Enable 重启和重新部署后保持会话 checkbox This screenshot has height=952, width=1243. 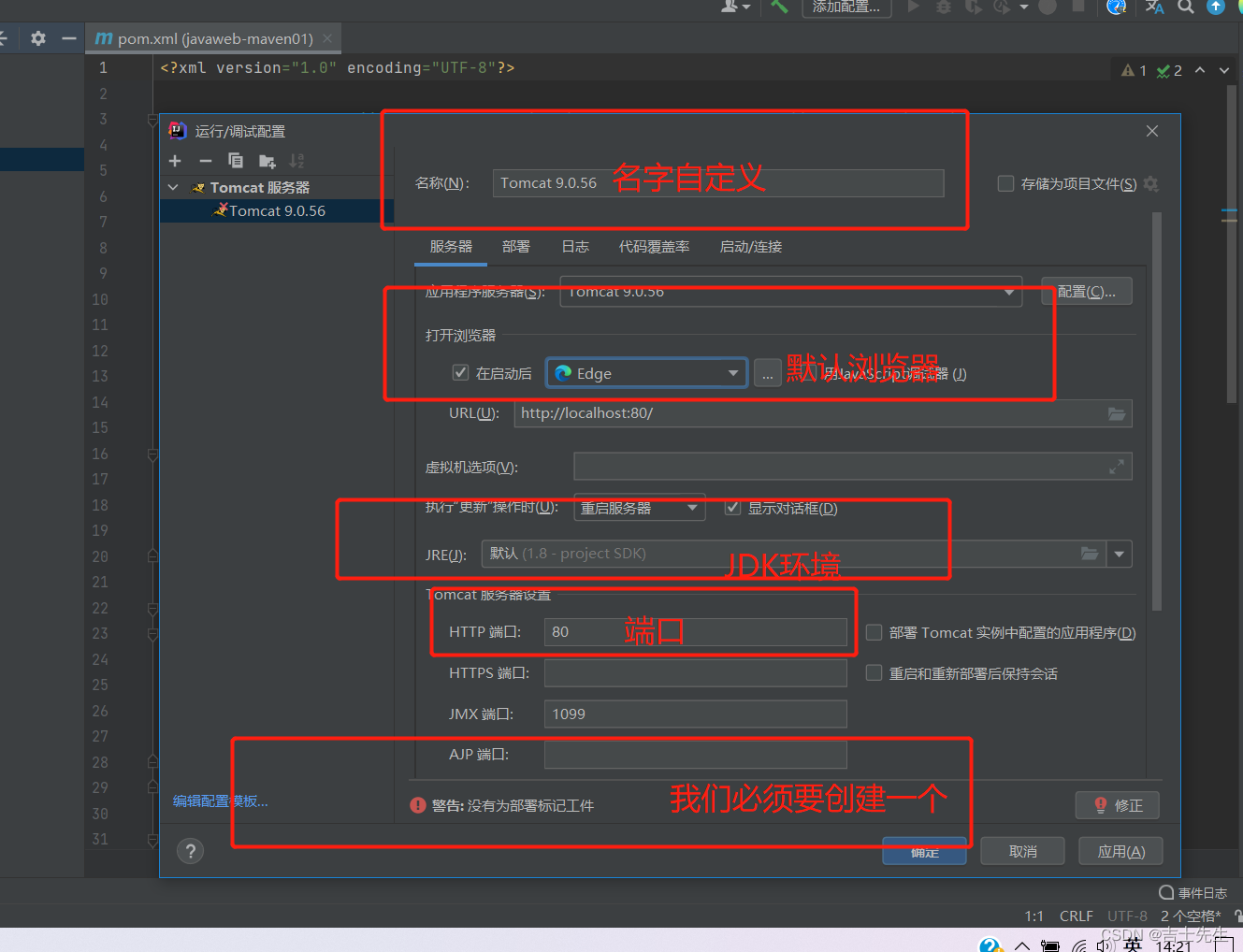(874, 673)
